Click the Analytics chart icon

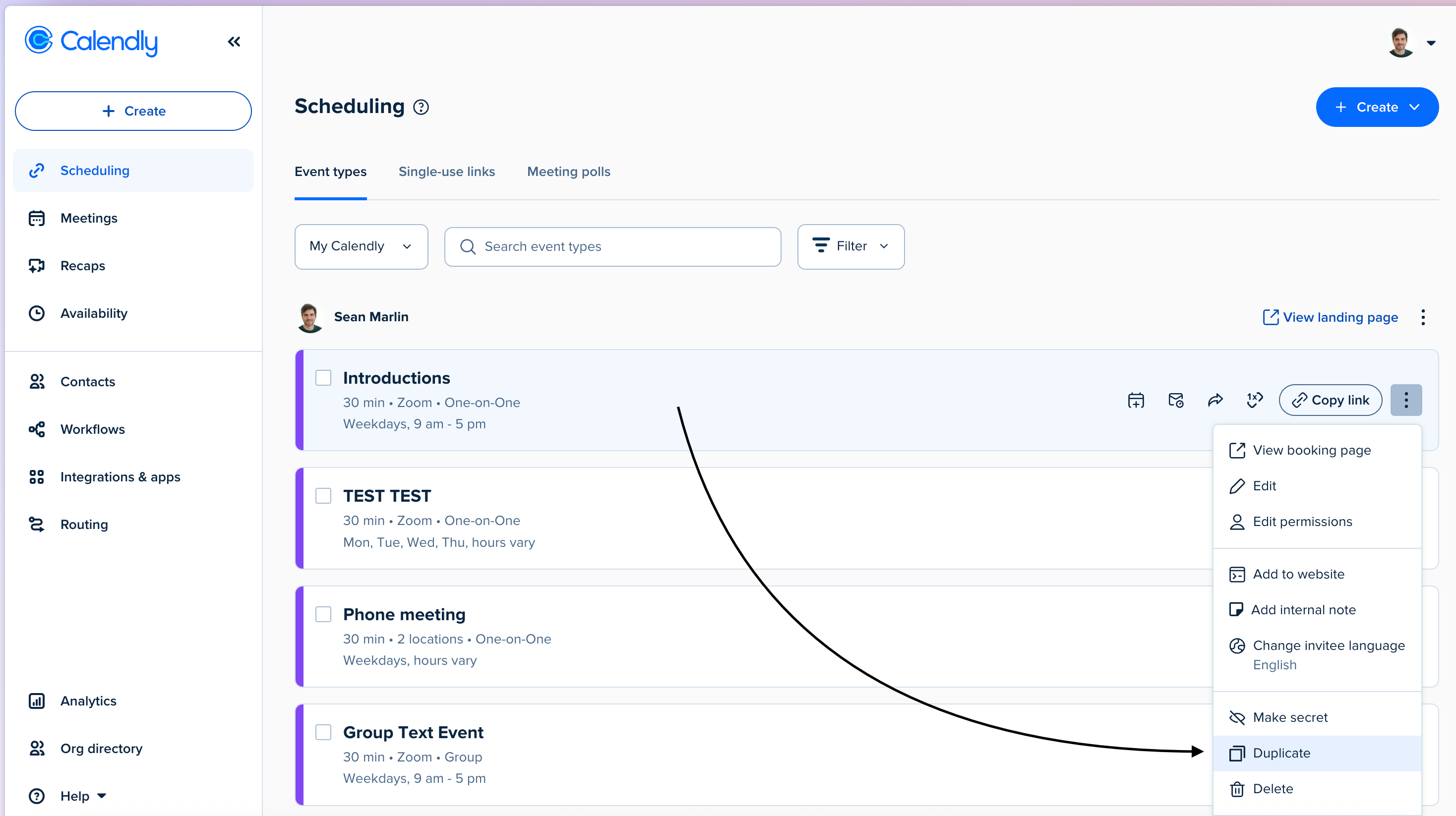(x=37, y=700)
